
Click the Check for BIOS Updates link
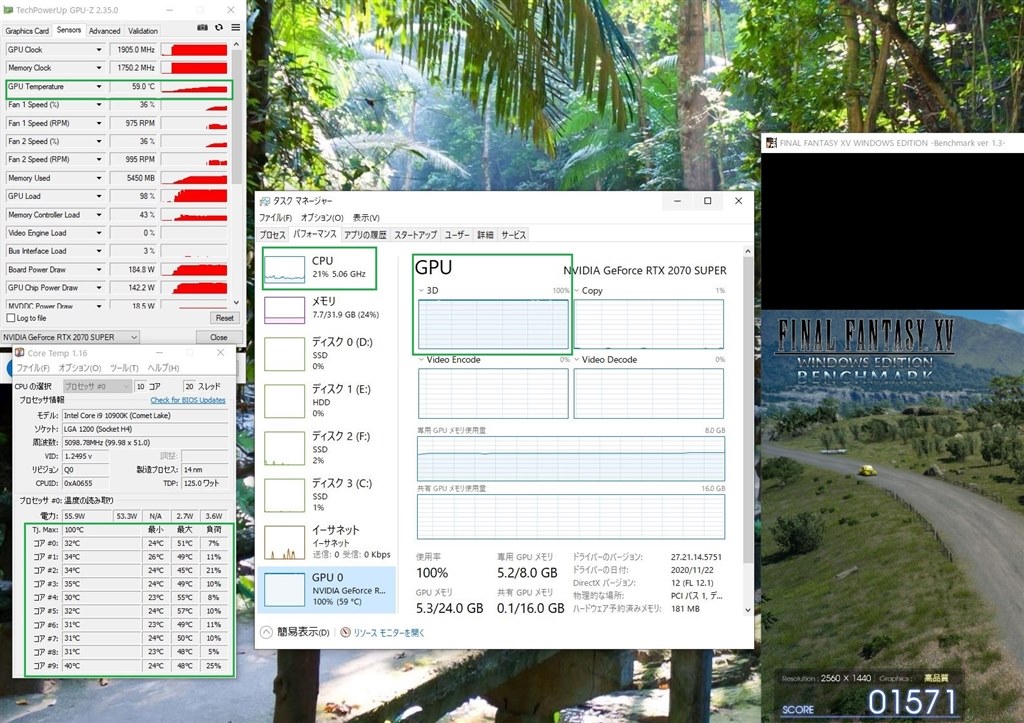[188, 400]
